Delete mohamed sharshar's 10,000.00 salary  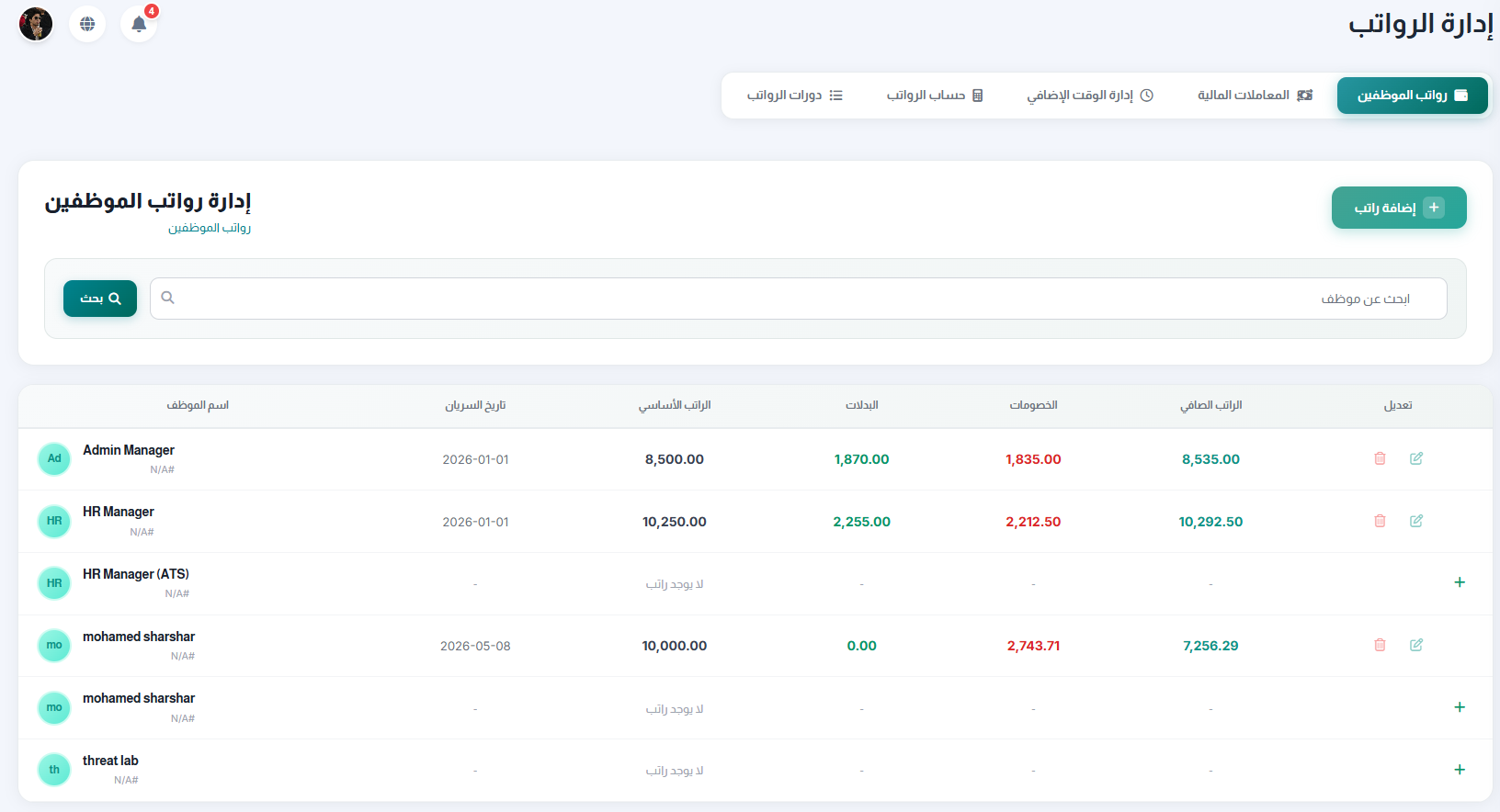click(x=1380, y=645)
